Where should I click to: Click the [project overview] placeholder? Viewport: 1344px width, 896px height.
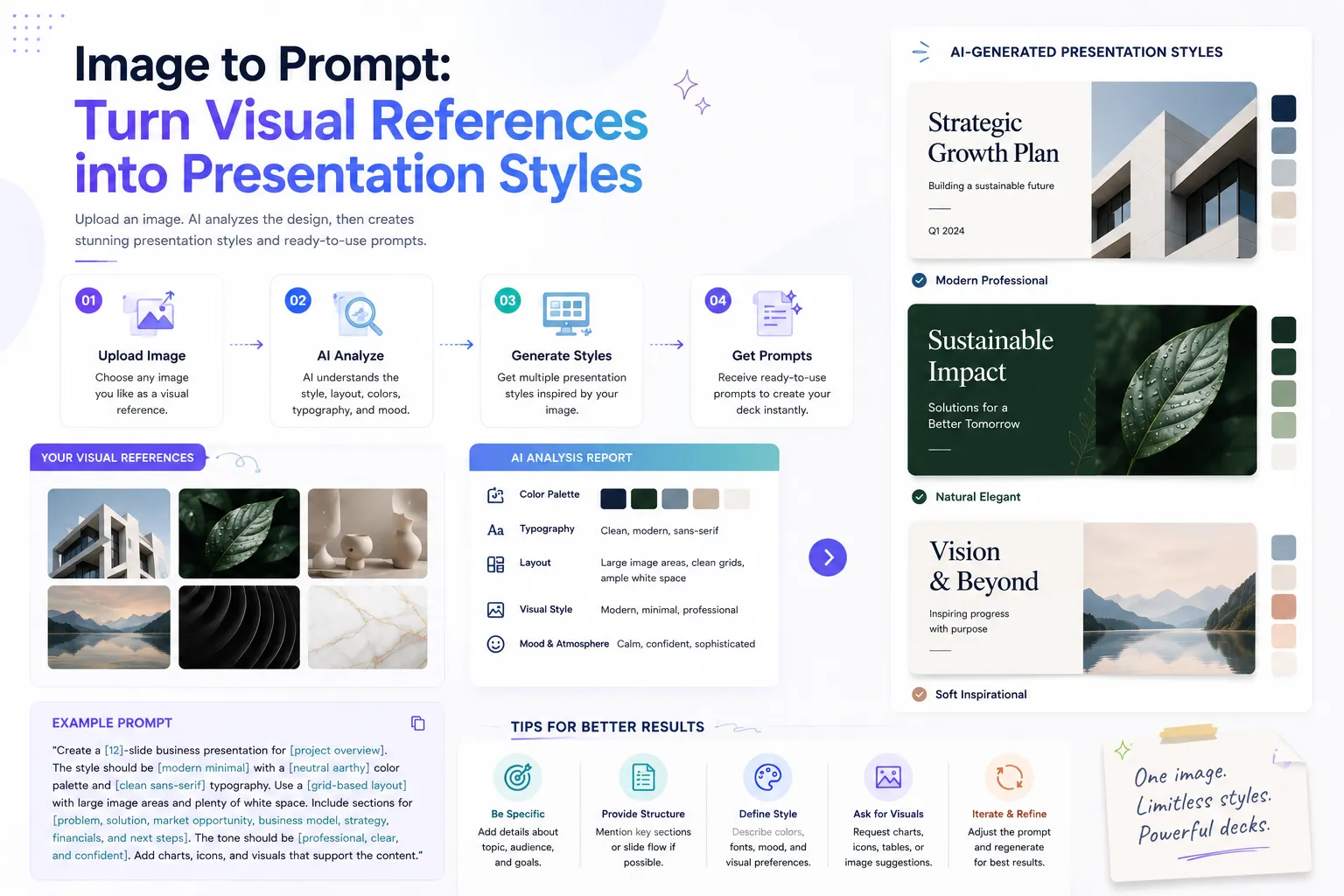(337, 751)
